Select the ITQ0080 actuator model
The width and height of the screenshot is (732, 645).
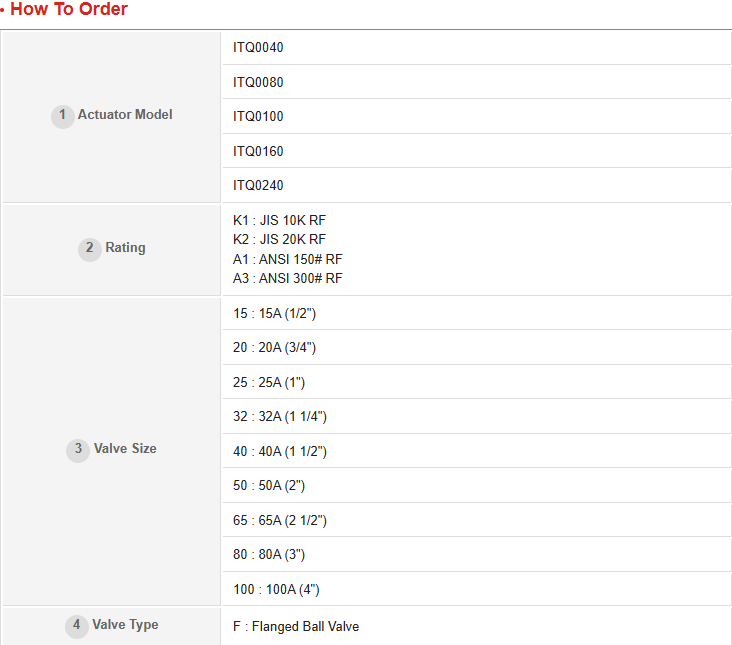[x=259, y=82]
